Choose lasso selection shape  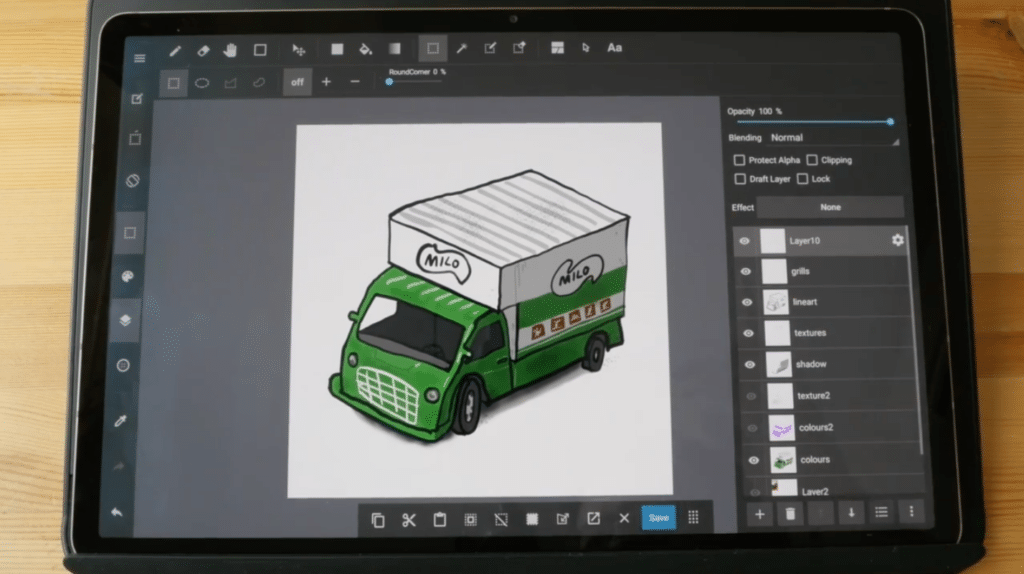coord(259,83)
